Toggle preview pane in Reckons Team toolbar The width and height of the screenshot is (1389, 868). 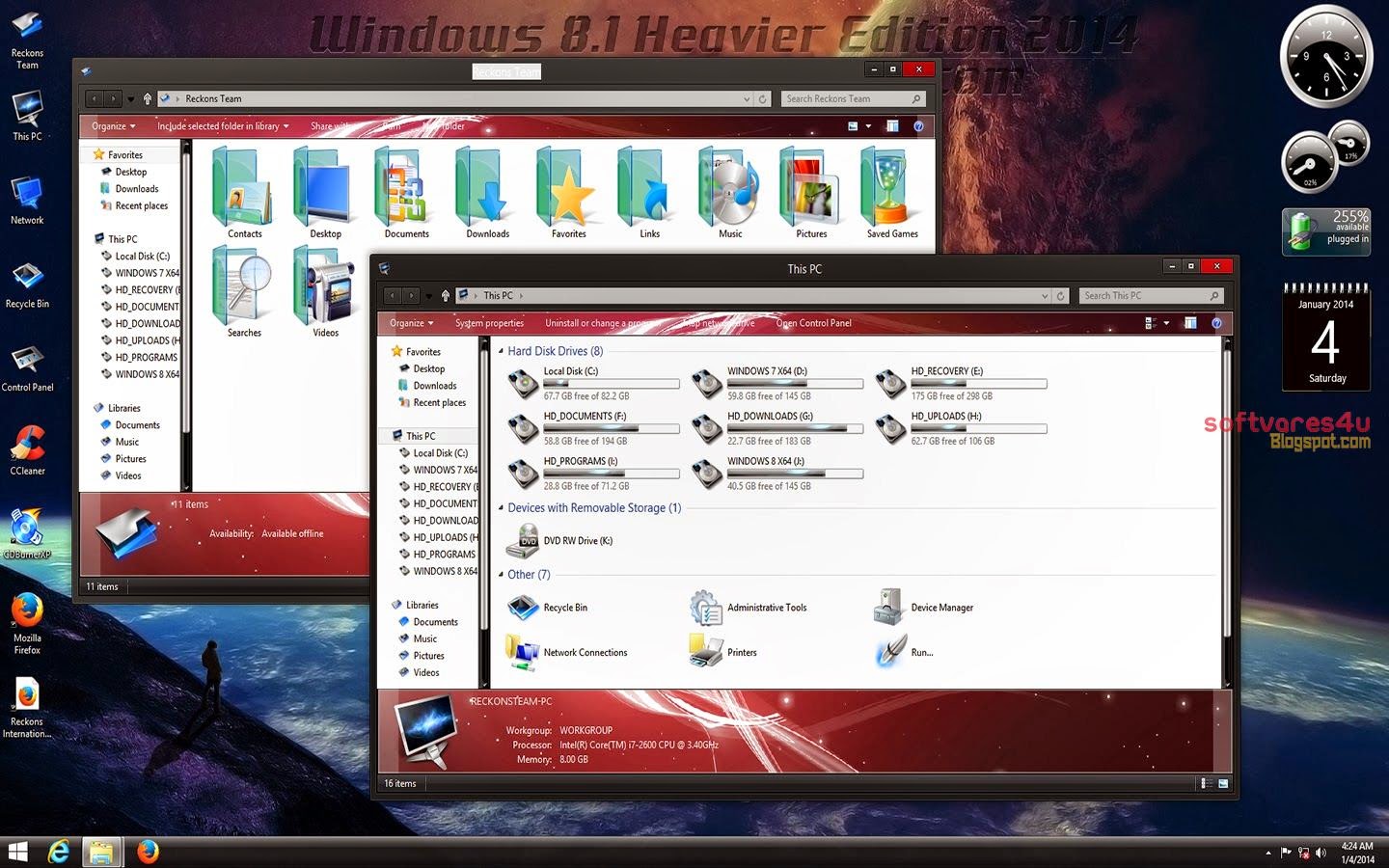click(x=892, y=126)
